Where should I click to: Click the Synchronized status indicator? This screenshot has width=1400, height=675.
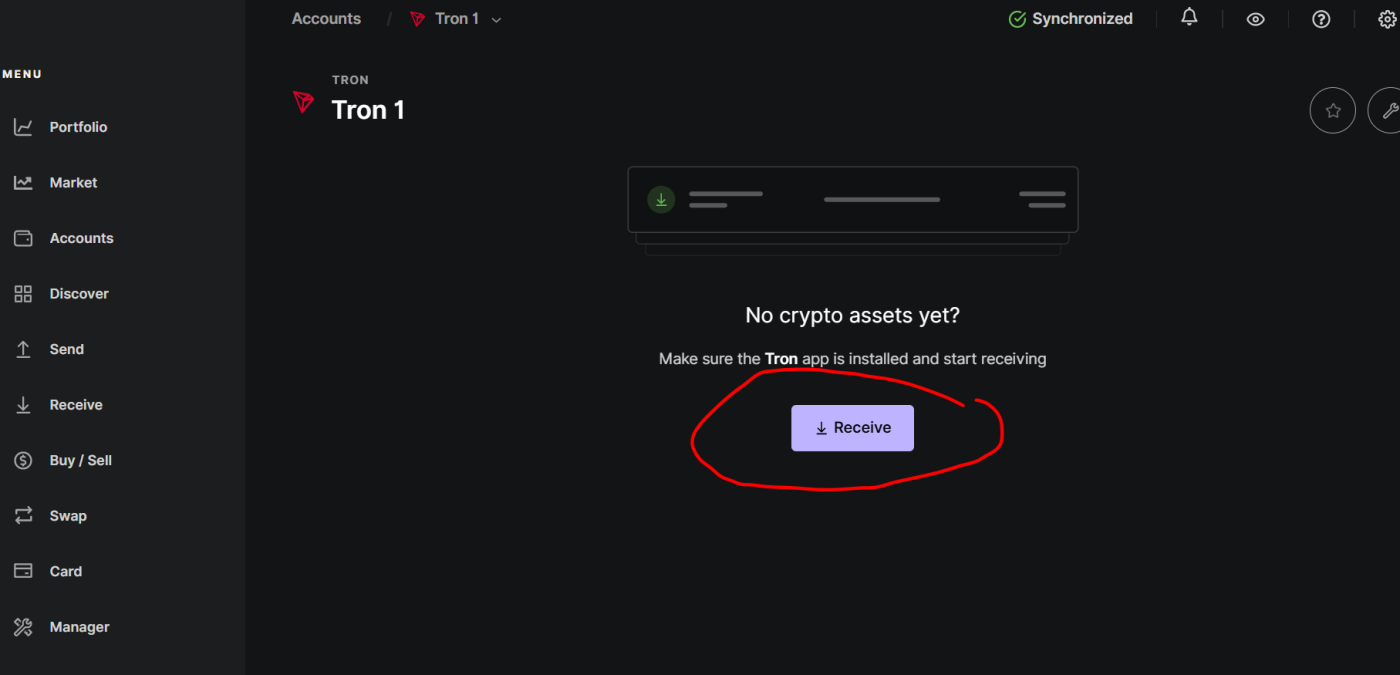coord(1071,19)
